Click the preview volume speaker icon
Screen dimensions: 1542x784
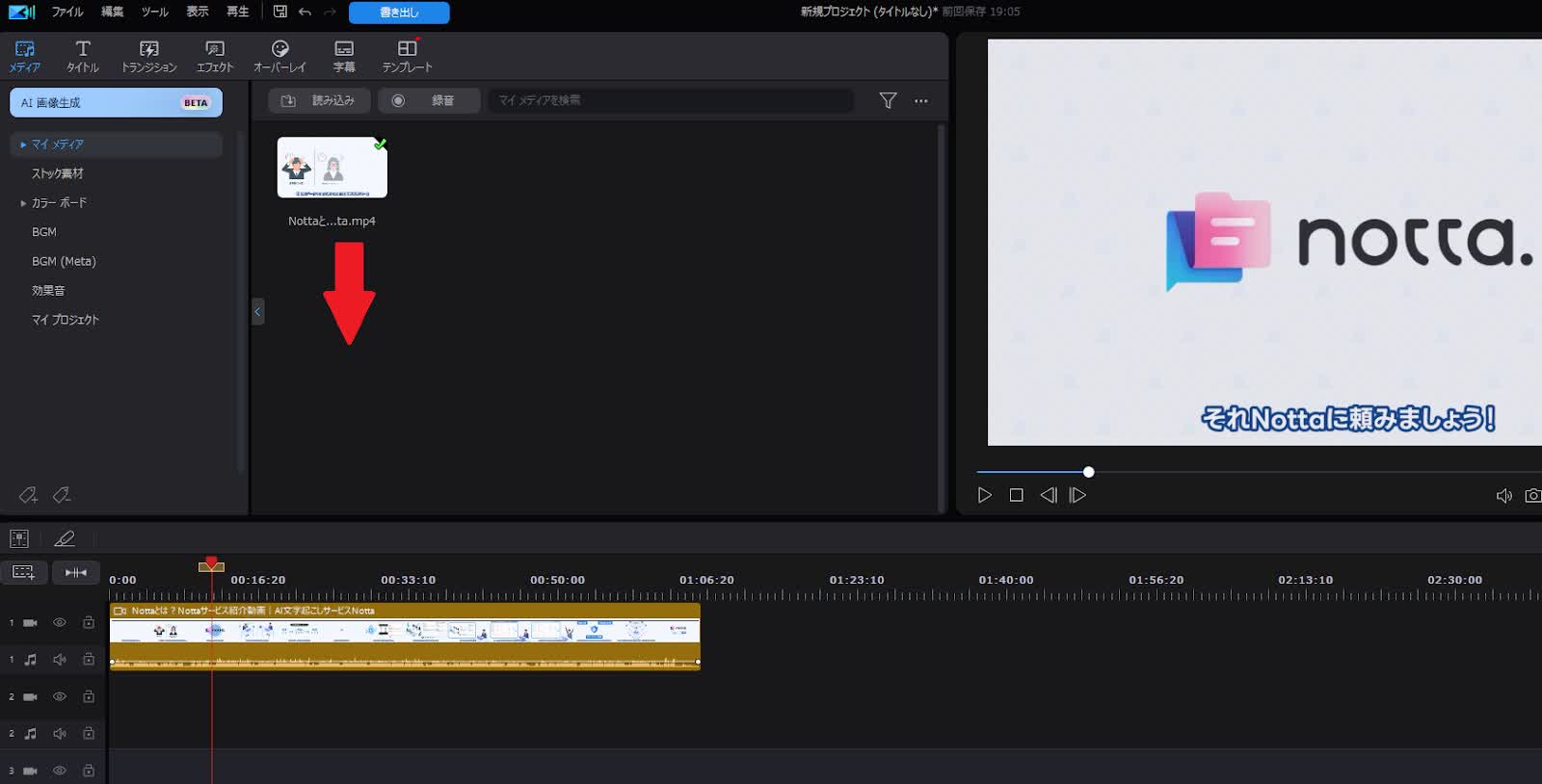tap(1503, 496)
